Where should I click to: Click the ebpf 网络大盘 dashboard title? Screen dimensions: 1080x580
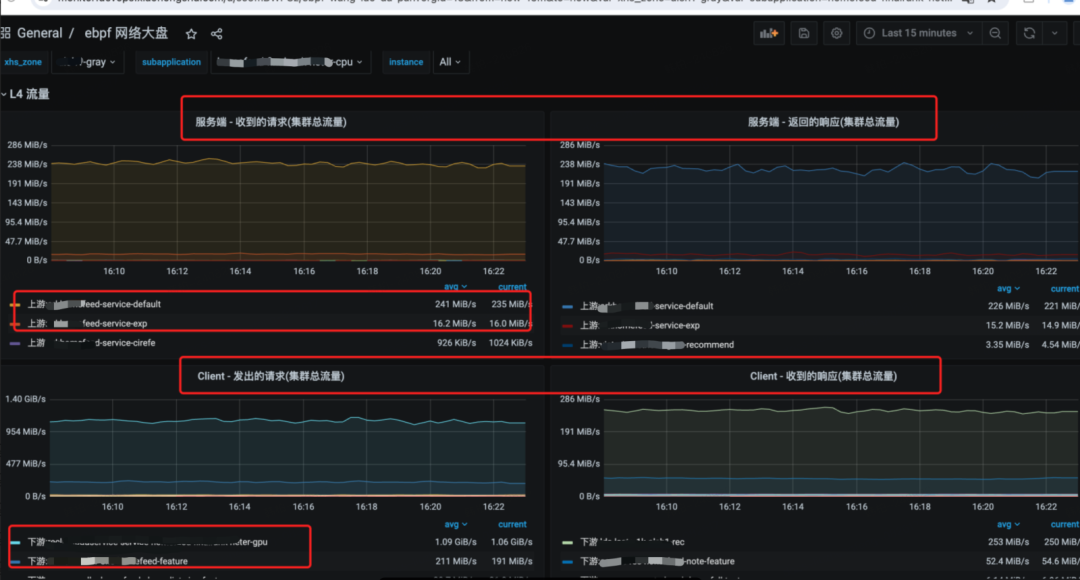tap(126, 33)
